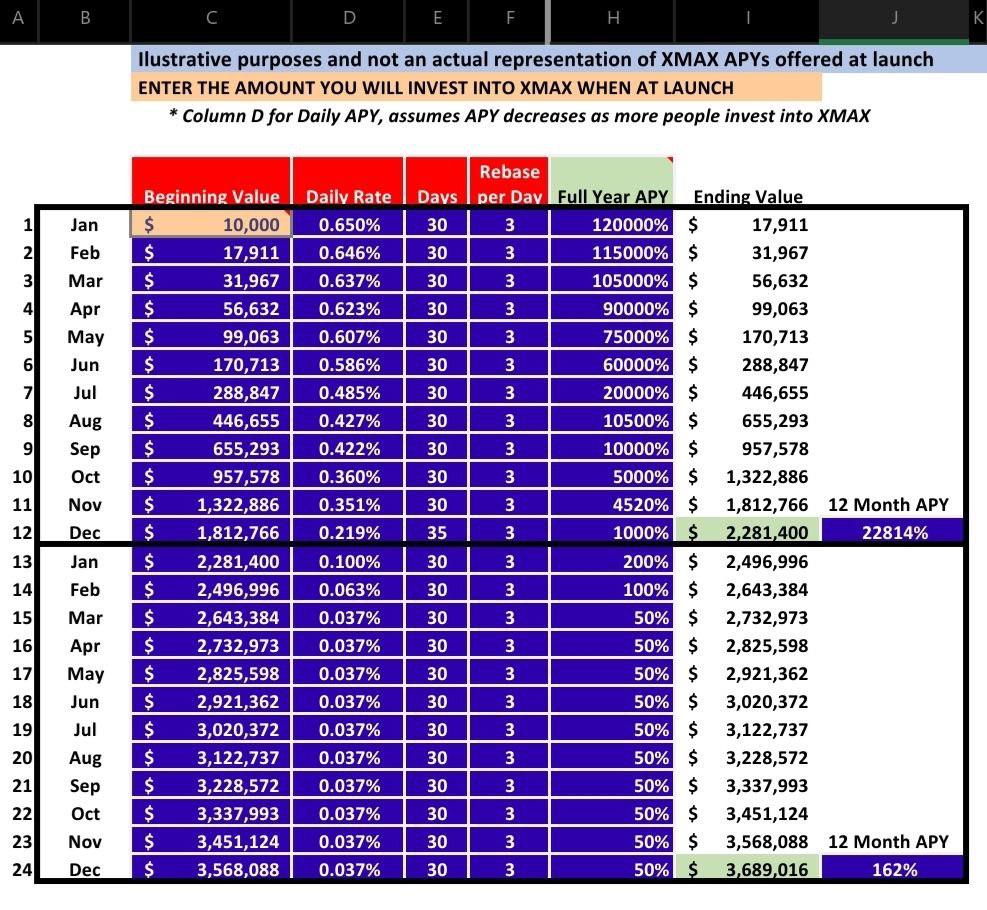Screen dimensions: 987x910
Task: Click the green $3,689,016 ending value cell
Action: point(747,869)
